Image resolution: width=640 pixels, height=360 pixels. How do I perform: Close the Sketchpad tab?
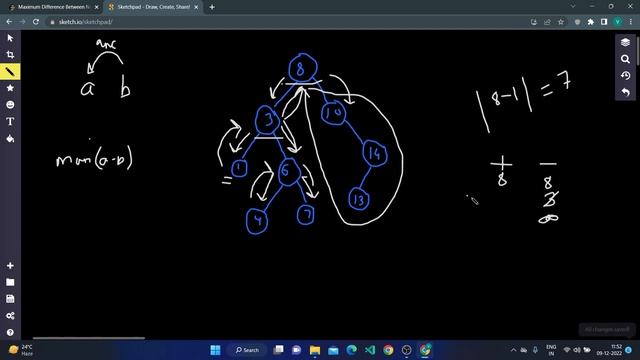196,7
